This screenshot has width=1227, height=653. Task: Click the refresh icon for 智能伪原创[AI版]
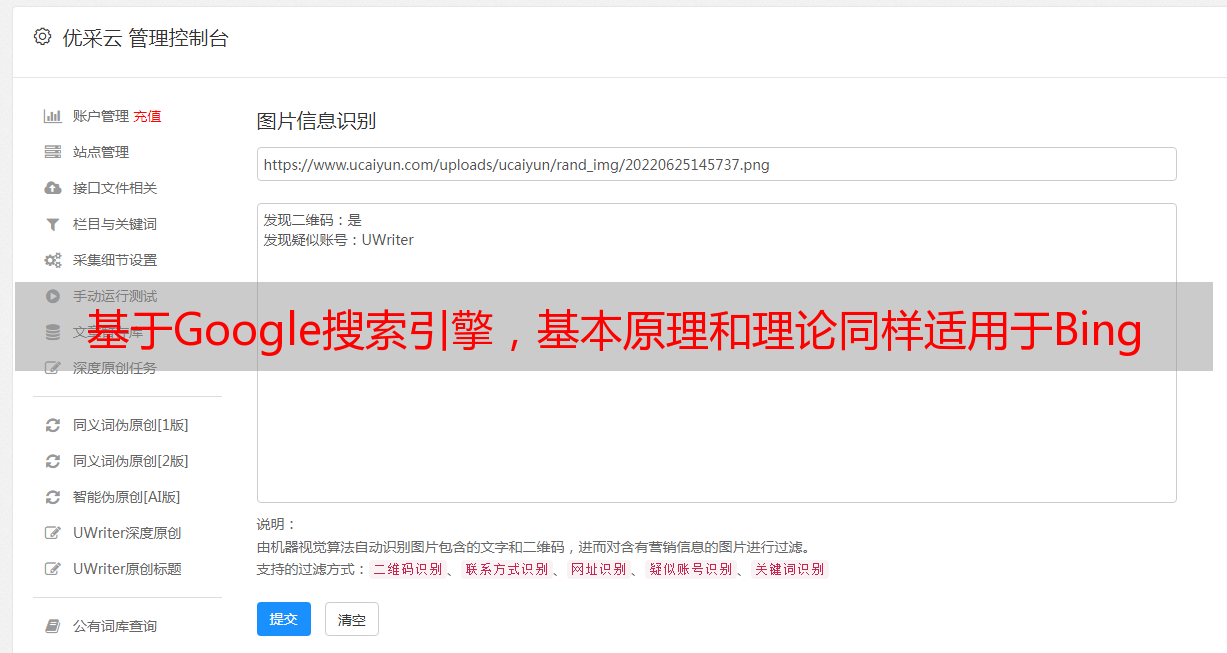(x=53, y=497)
